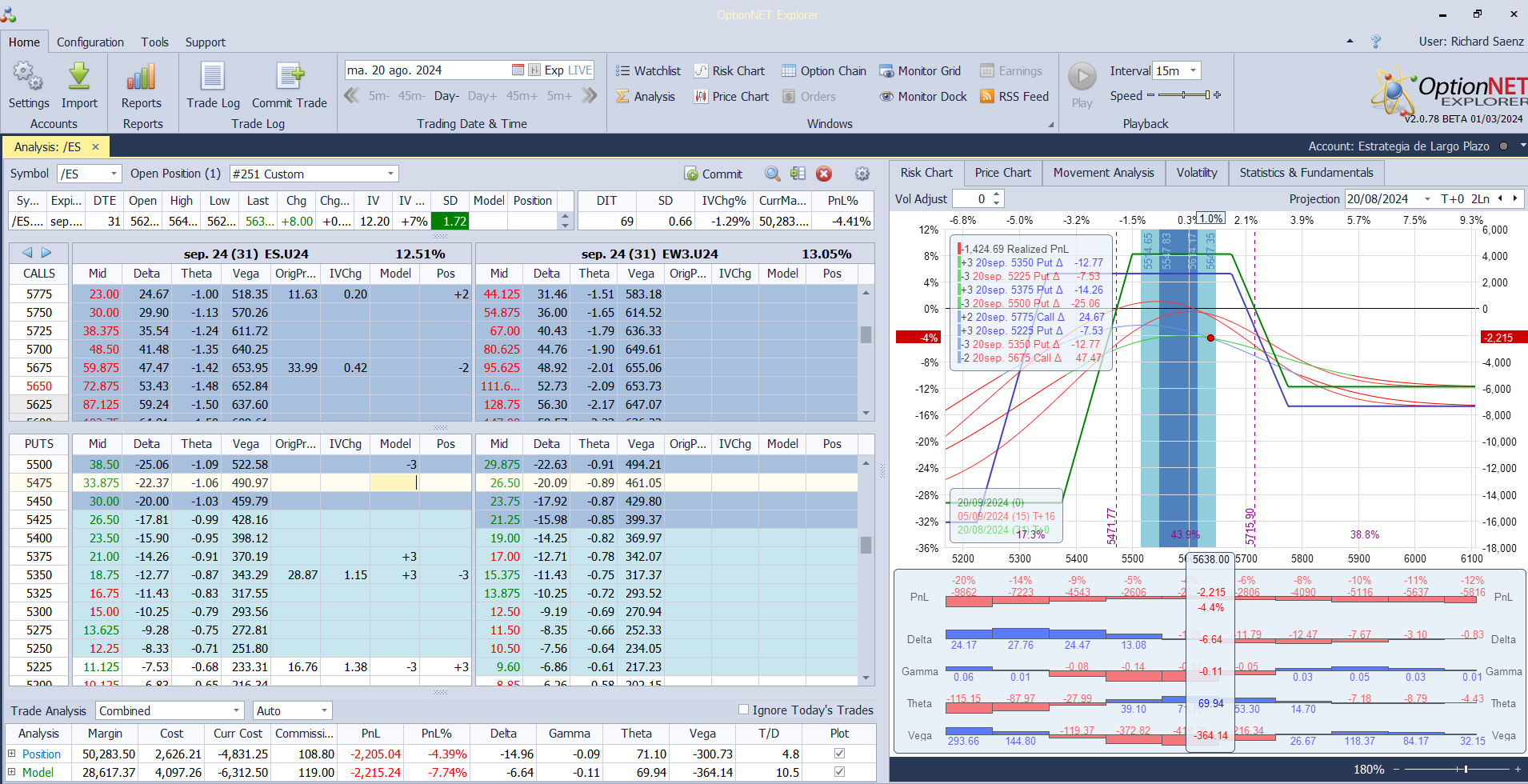Viewport: 1528px width, 784px height.
Task: Open the Analysis window from ribbon
Action: pos(646,97)
